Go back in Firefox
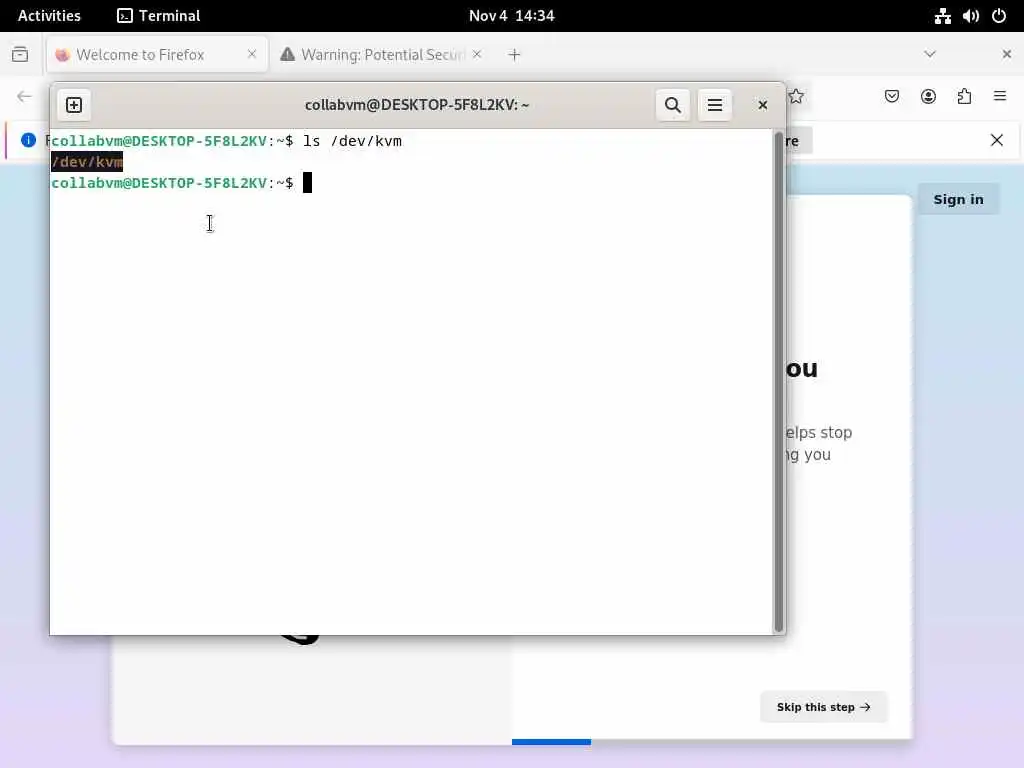This screenshot has width=1024, height=768. tap(24, 97)
